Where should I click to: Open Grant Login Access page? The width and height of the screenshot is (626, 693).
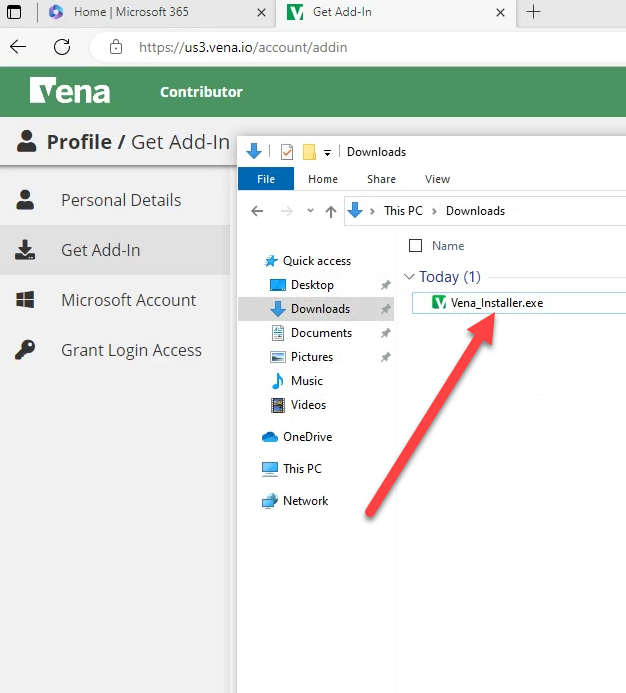point(115,350)
